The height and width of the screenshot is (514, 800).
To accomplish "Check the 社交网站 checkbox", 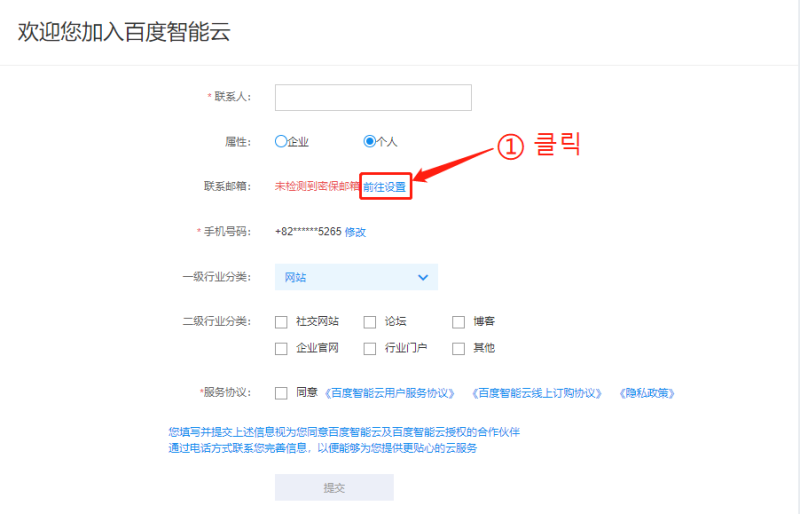I will 281,322.
